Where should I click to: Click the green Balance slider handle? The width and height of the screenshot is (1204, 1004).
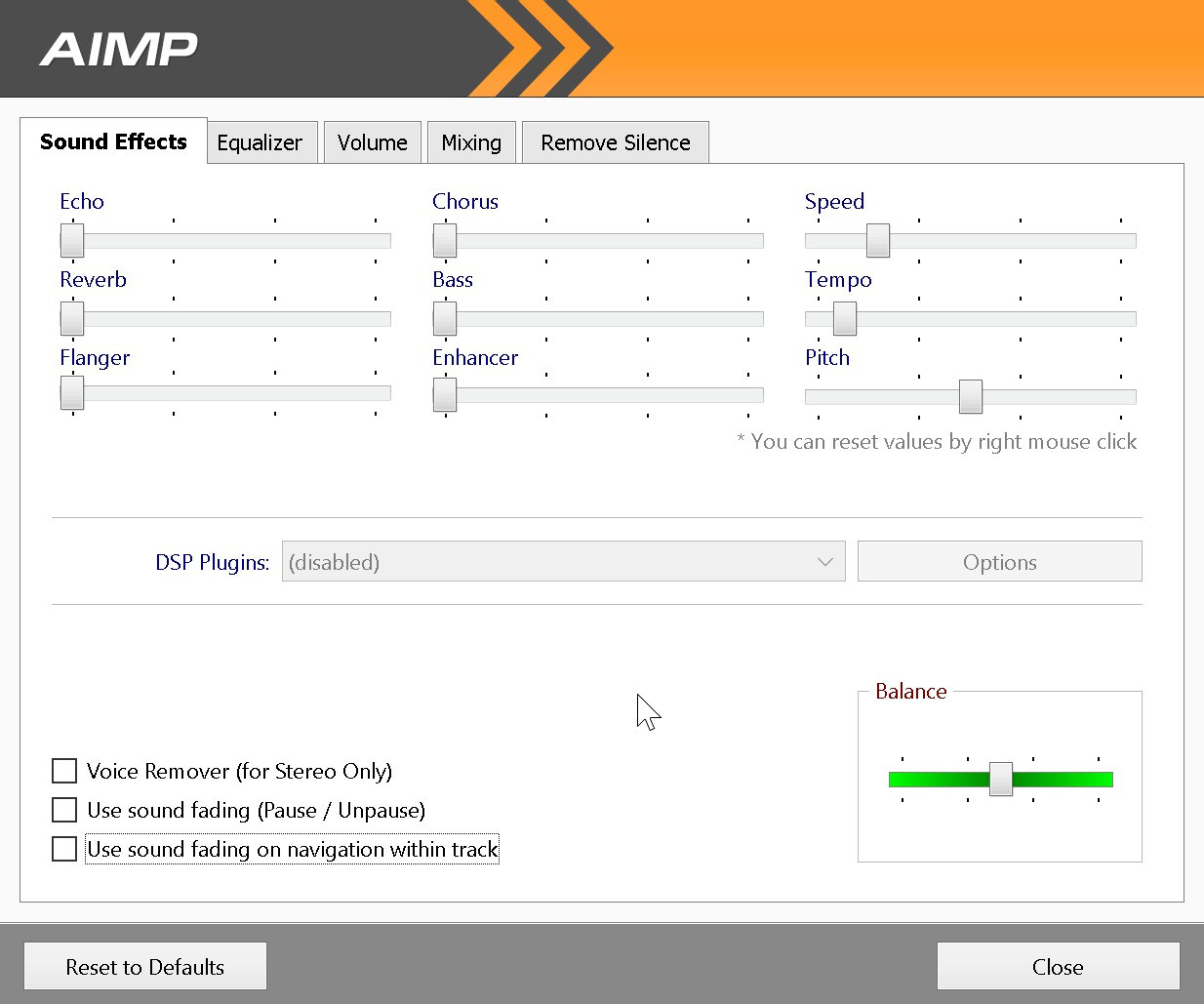coord(1001,779)
